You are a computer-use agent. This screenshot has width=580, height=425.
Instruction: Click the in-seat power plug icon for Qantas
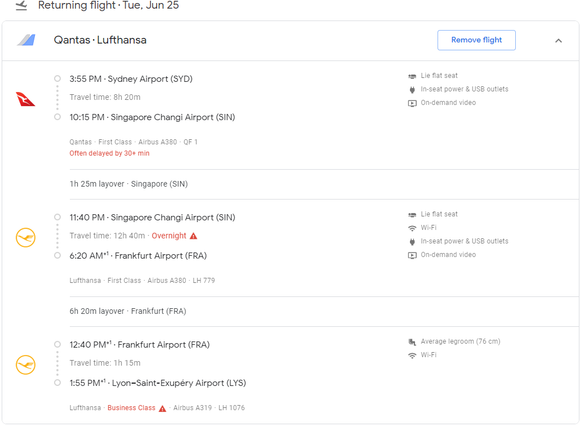pos(412,90)
